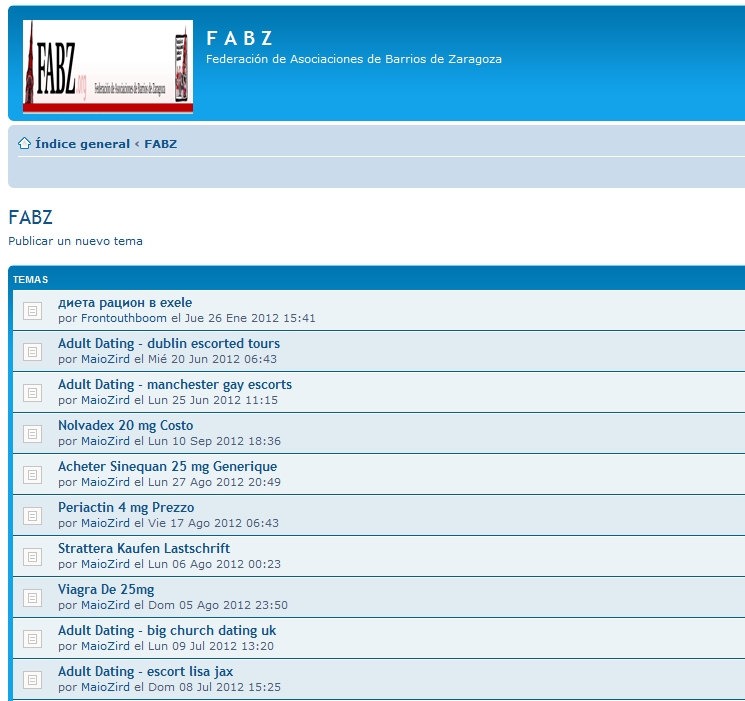745x701 pixels.
Task: Open topic 'Viagra De 25mg'
Action: click(106, 589)
